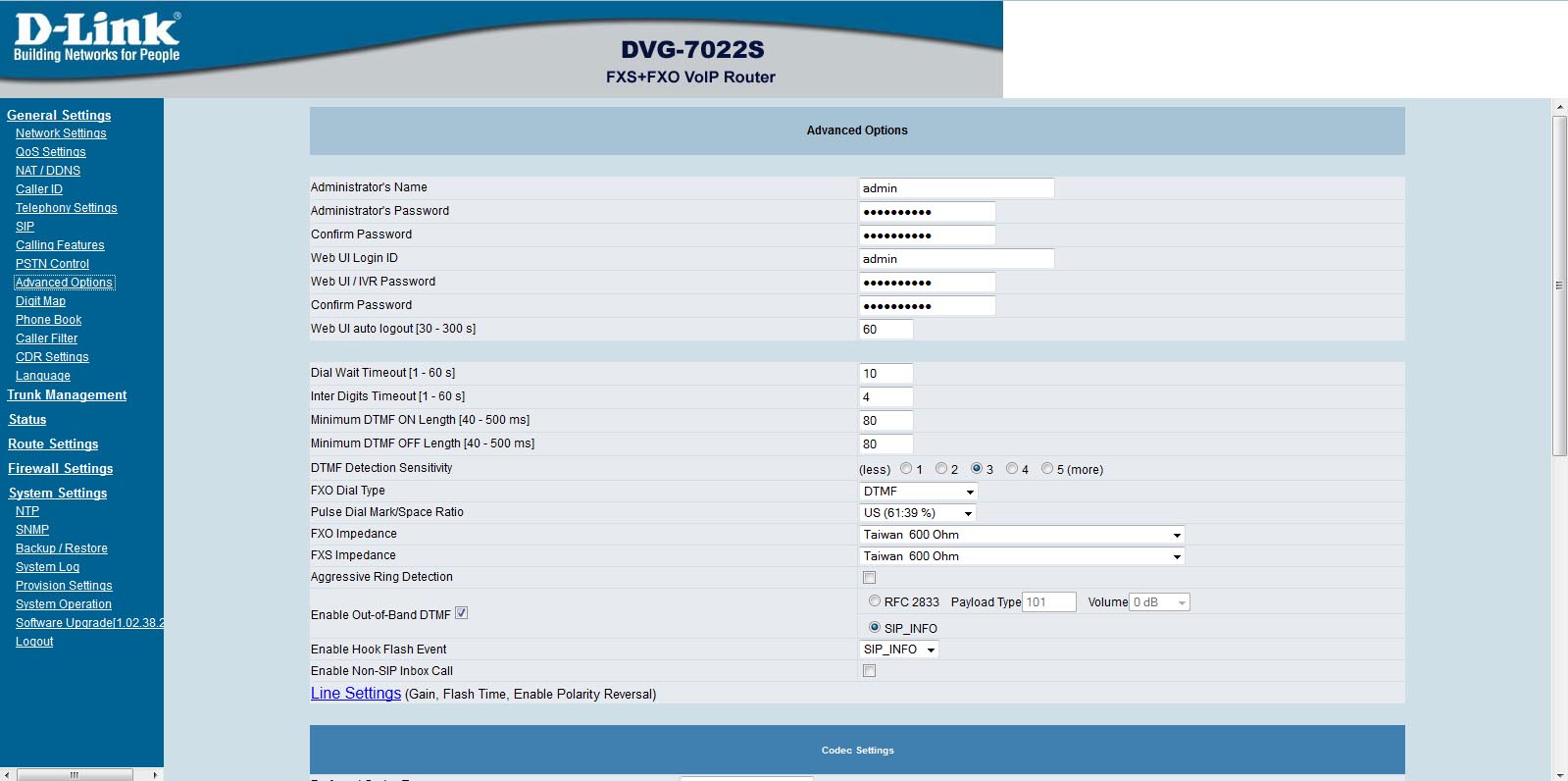The width and height of the screenshot is (1568, 781).
Task: Open CDR Settings page
Action: pos(52,357)
